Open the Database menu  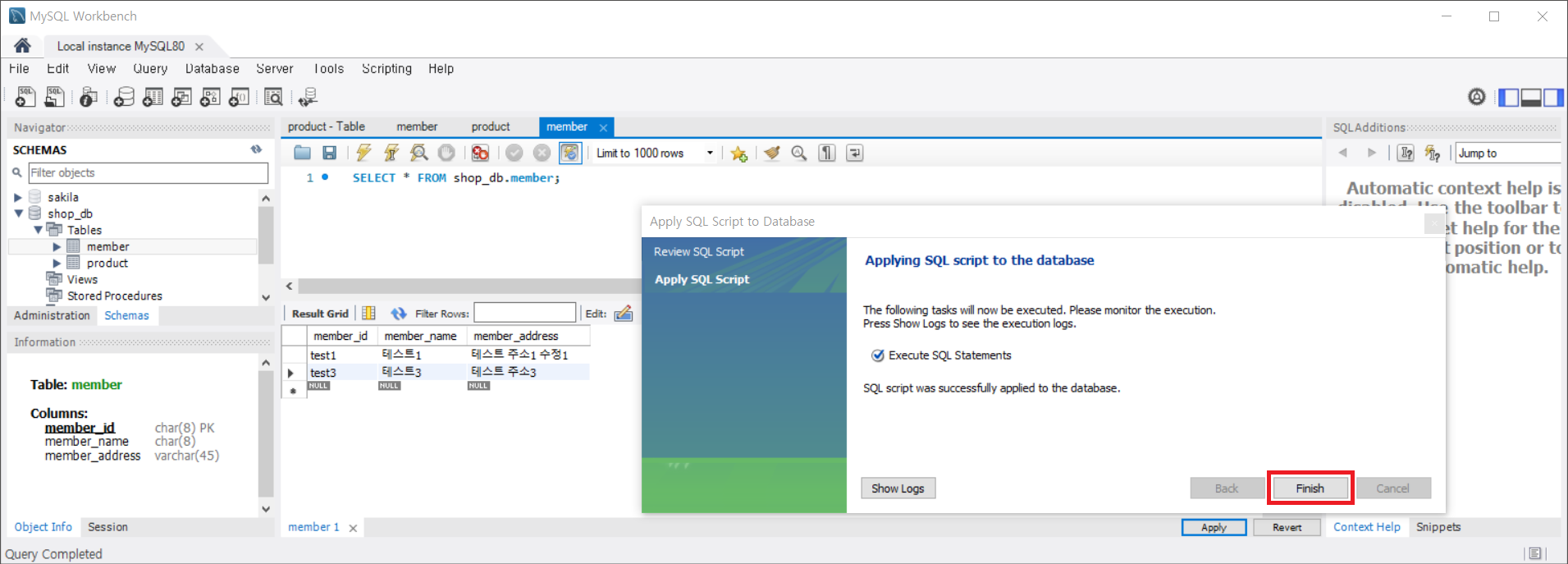click(x=212, y=68)
